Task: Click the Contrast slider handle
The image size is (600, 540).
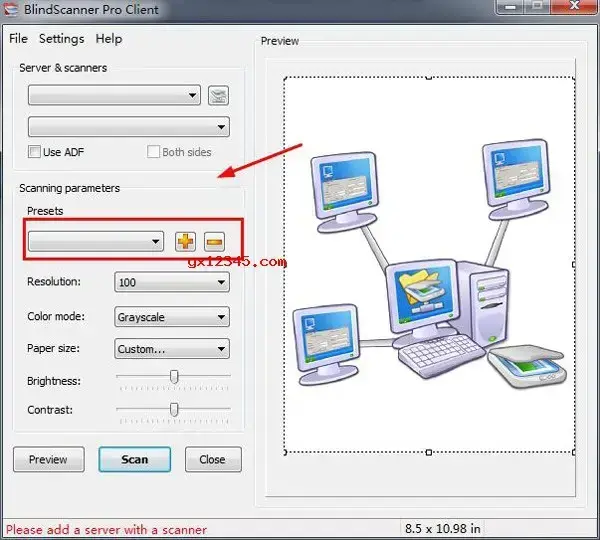Action: click(174, 409)
